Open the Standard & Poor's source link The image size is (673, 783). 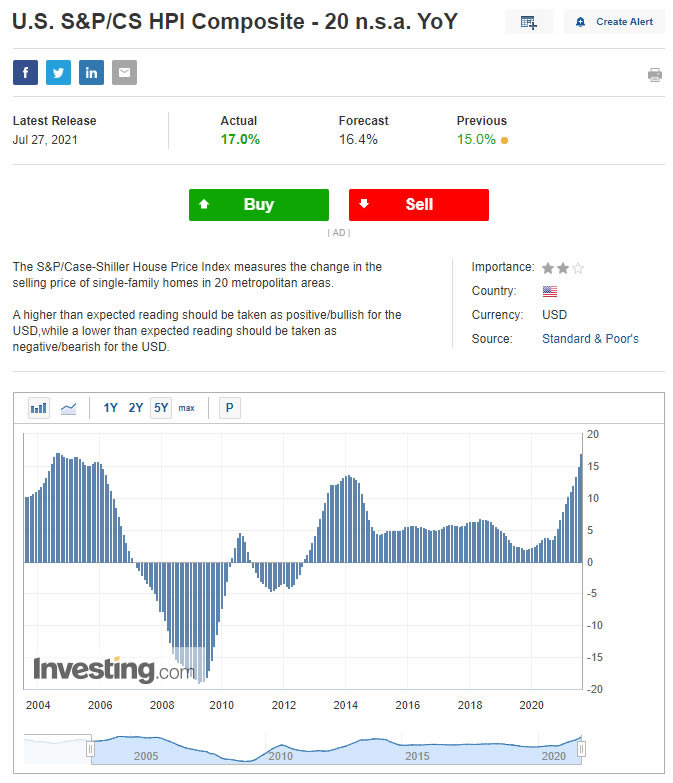(590, 339)
